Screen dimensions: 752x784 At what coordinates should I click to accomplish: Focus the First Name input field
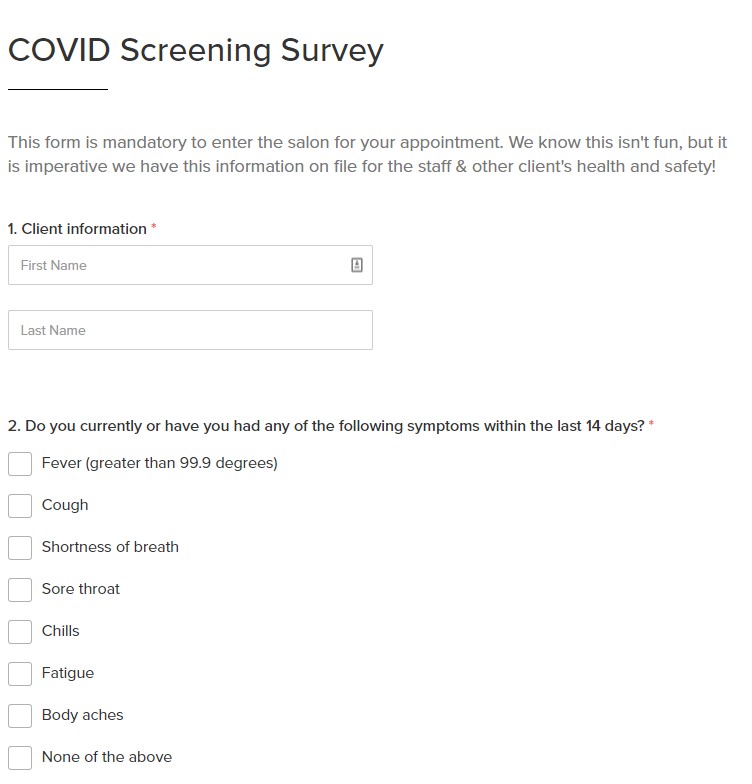pyautogui.click(x=190, y=265)
